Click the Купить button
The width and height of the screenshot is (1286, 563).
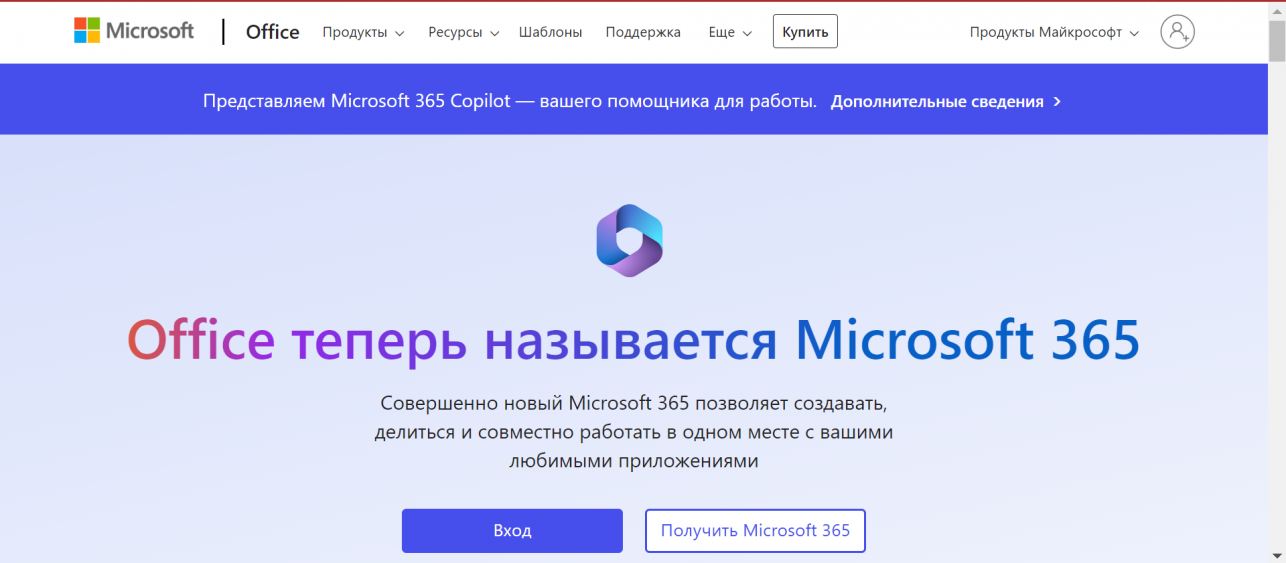click(x=805, y=32)
